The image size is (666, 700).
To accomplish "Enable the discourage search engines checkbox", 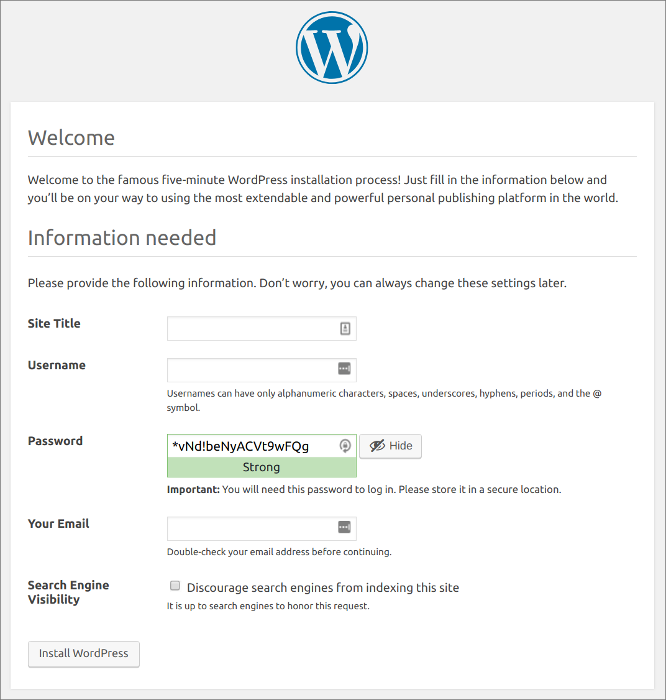I will [x=175, y=587].
